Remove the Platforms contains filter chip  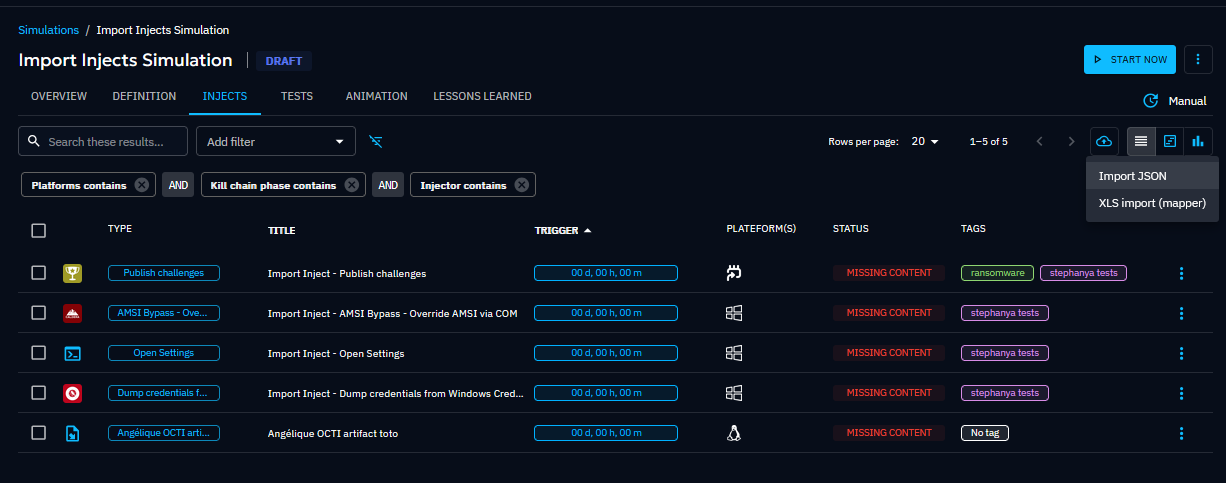142,185
